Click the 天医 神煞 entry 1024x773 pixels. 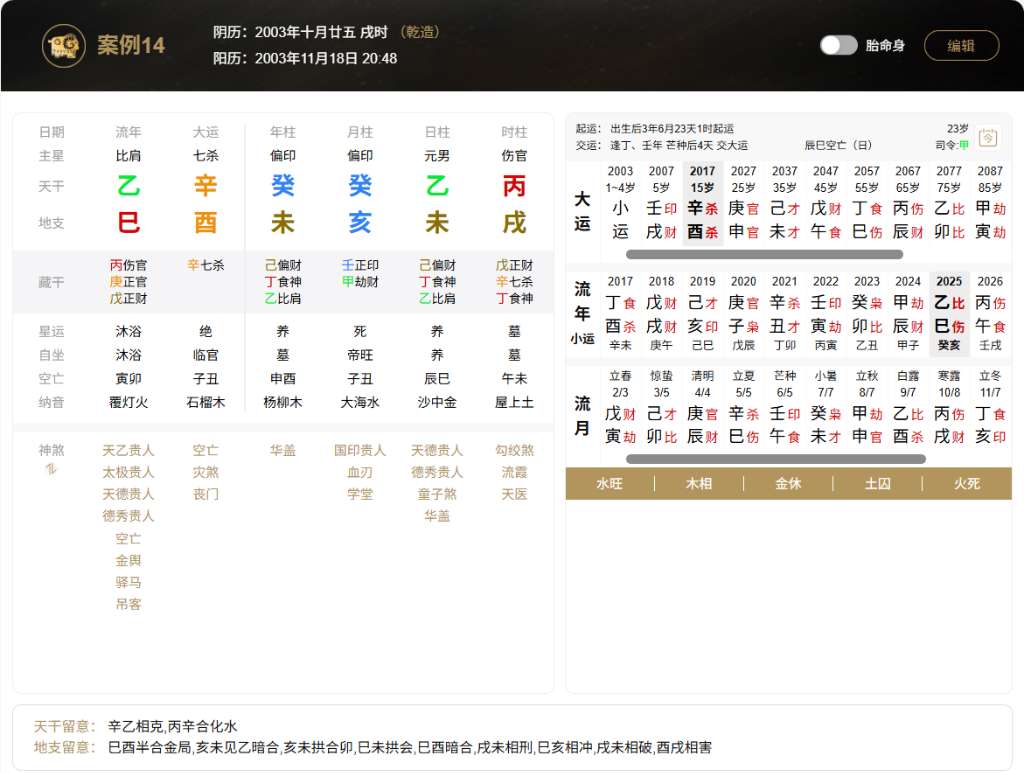(x=515, y=494)
